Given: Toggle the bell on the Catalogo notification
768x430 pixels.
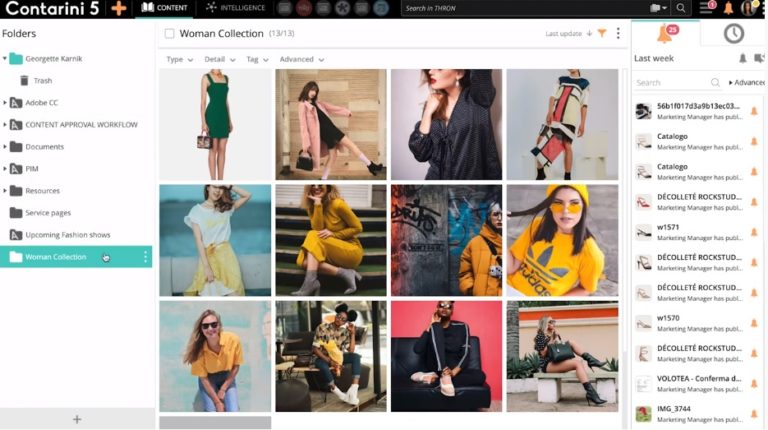Looking at the screenshot, I should click(x=754, y=141).
